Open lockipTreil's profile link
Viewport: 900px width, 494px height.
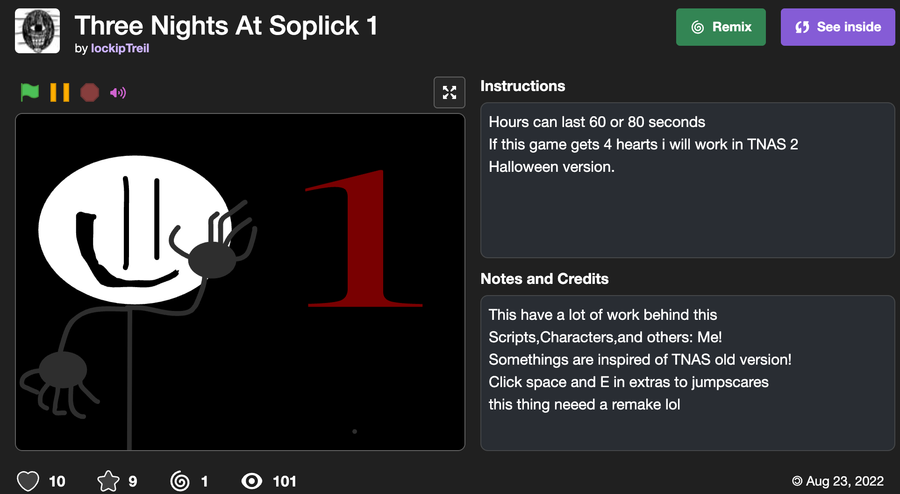[x=120, y=48]
